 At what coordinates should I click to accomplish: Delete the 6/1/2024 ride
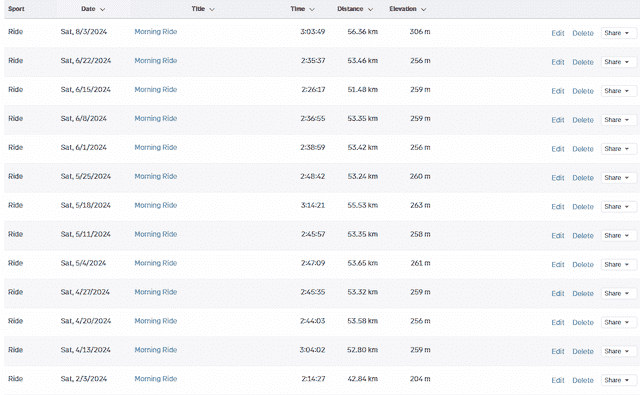583,149
